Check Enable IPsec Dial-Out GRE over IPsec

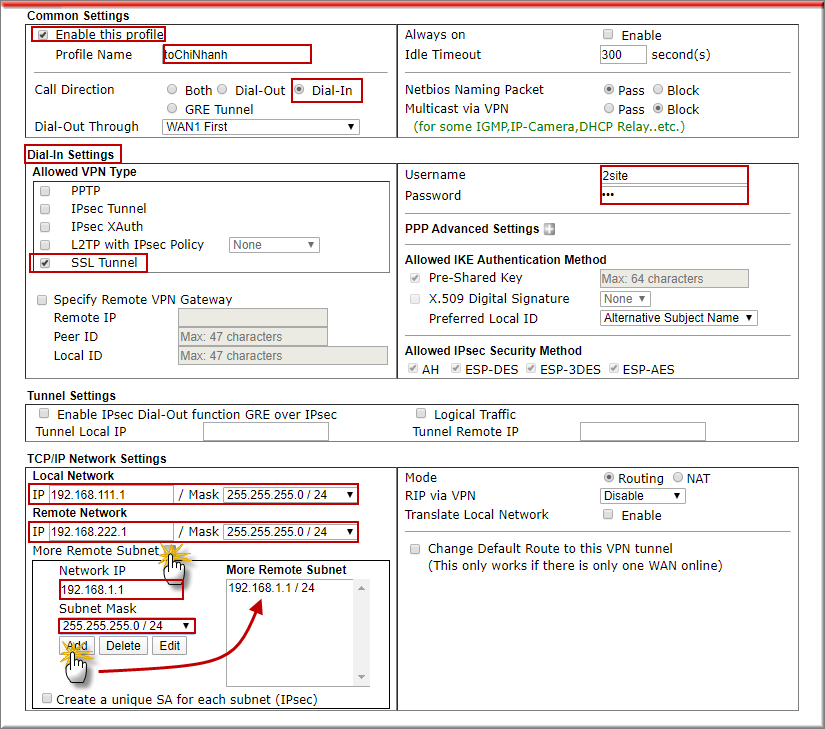44,413
